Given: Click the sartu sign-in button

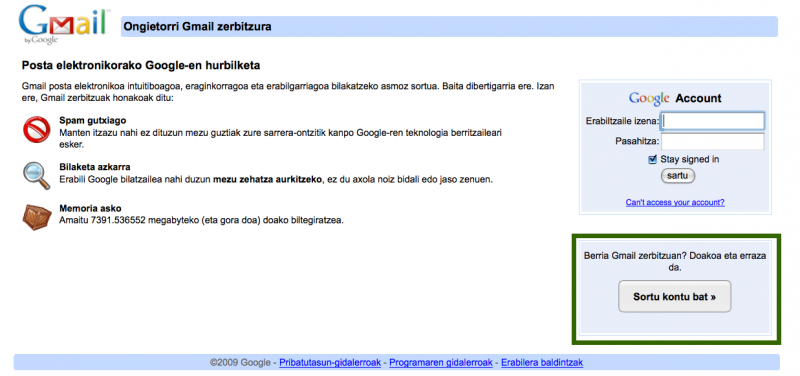Looking at the screenshot, I should pyautogui.click(x=678, y=176).
